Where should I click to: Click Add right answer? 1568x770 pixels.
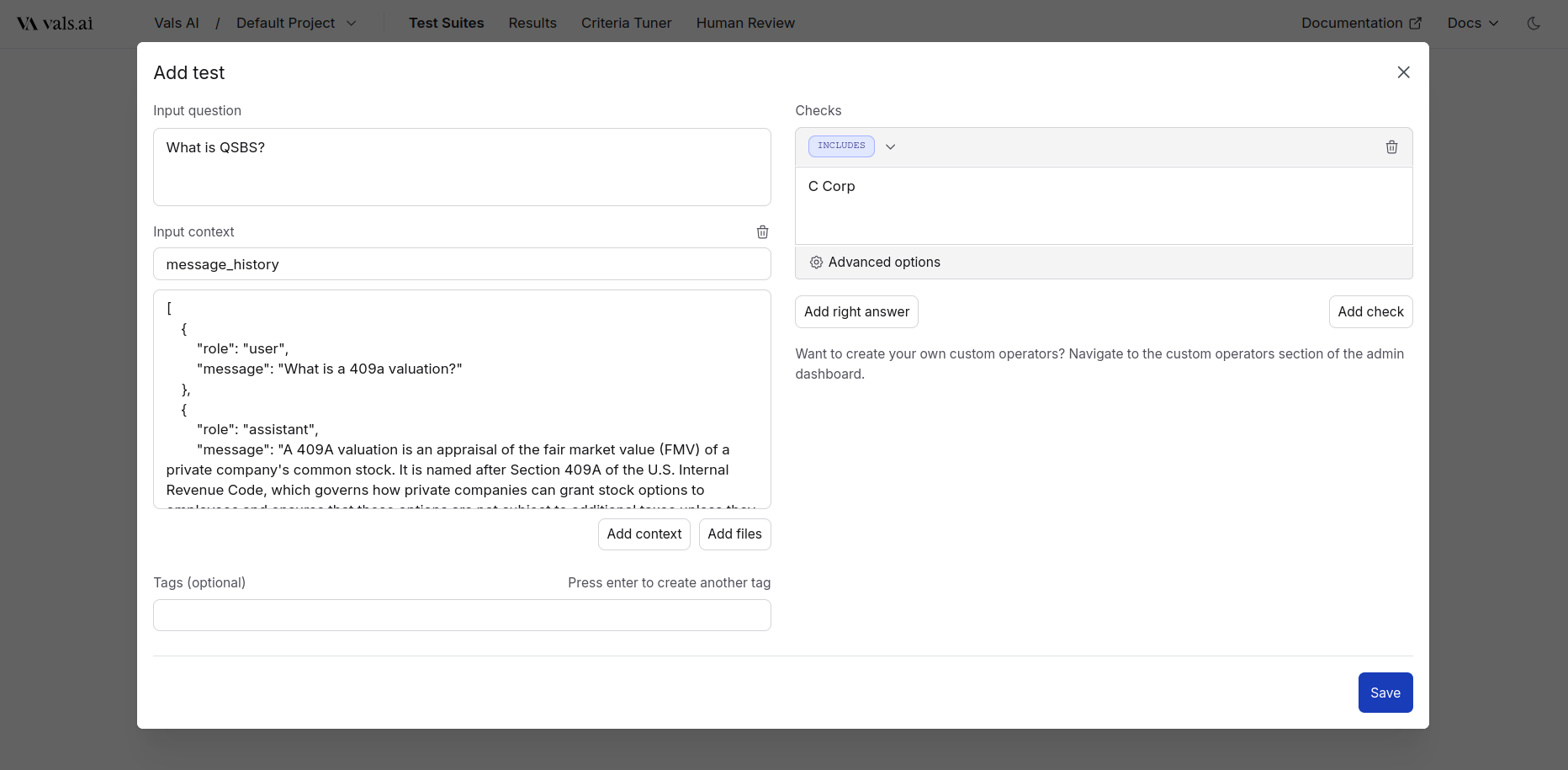coord(856,311)
